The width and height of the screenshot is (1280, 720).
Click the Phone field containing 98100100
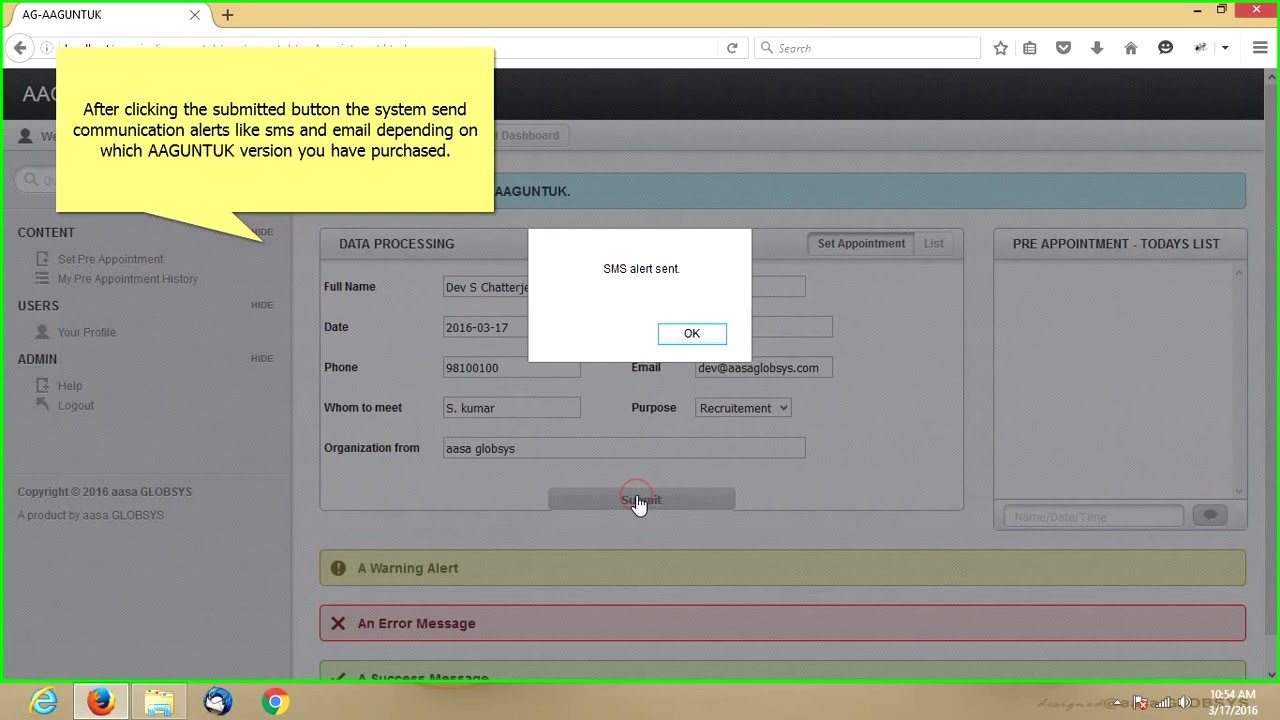(512, 368)
